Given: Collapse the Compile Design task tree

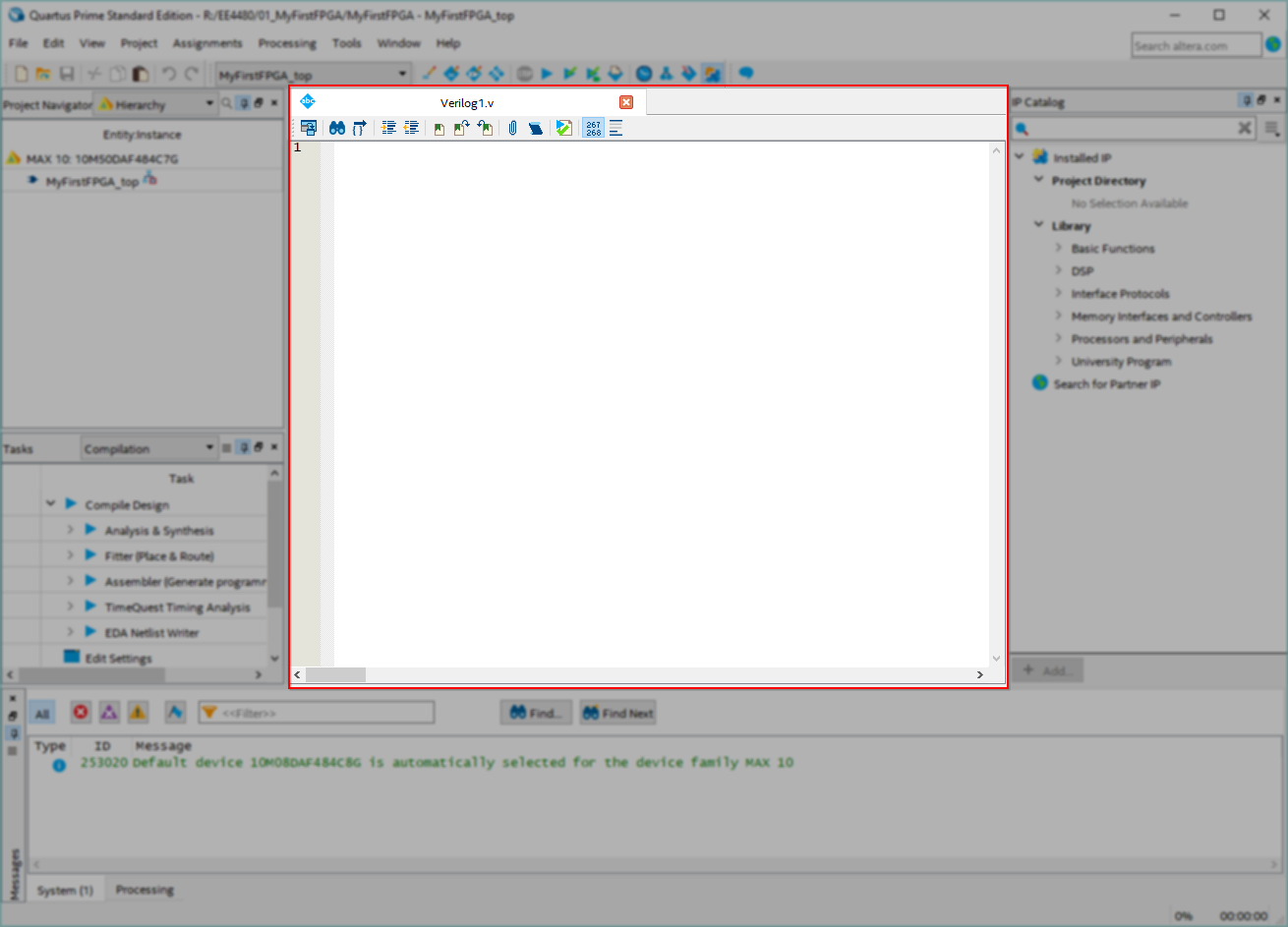Looking at the screenshot, I should pos(50,504).
